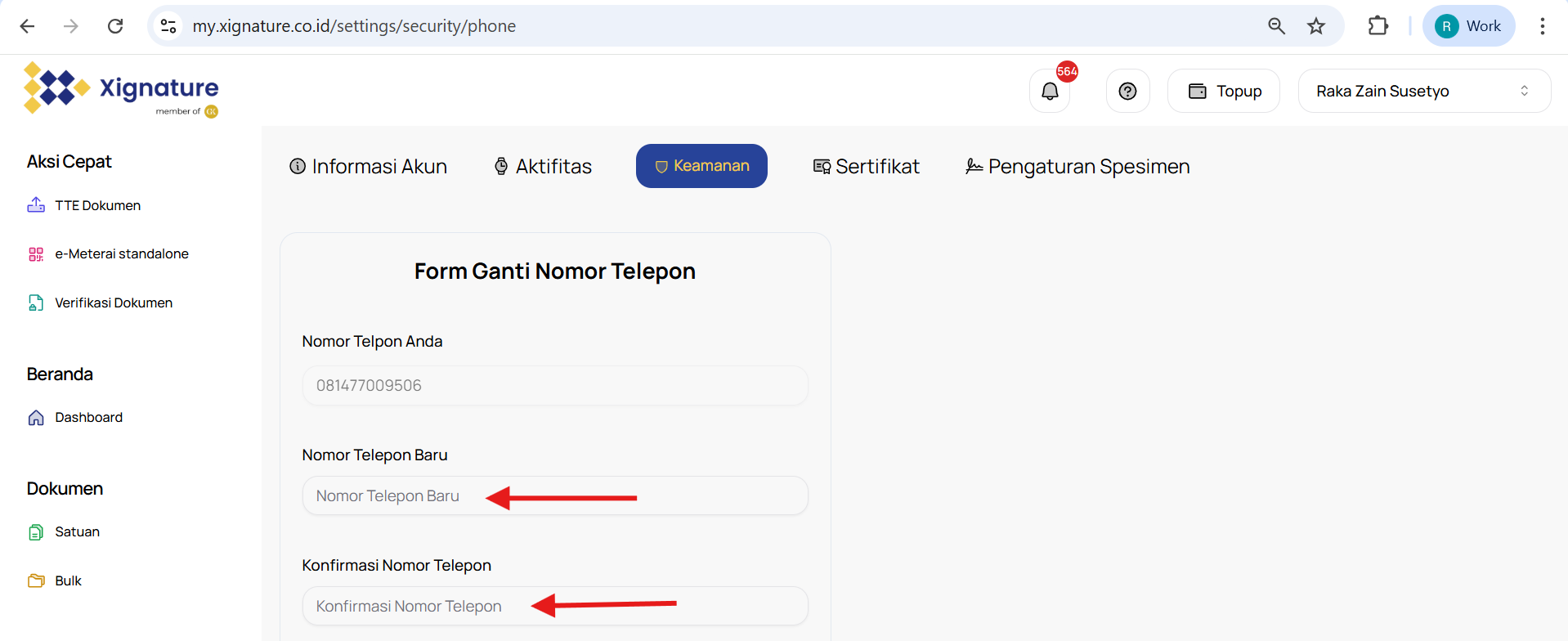Screen dimensions: 1568x641
Task: Click the browser zoom magnifier icon
Action: 1276,26
